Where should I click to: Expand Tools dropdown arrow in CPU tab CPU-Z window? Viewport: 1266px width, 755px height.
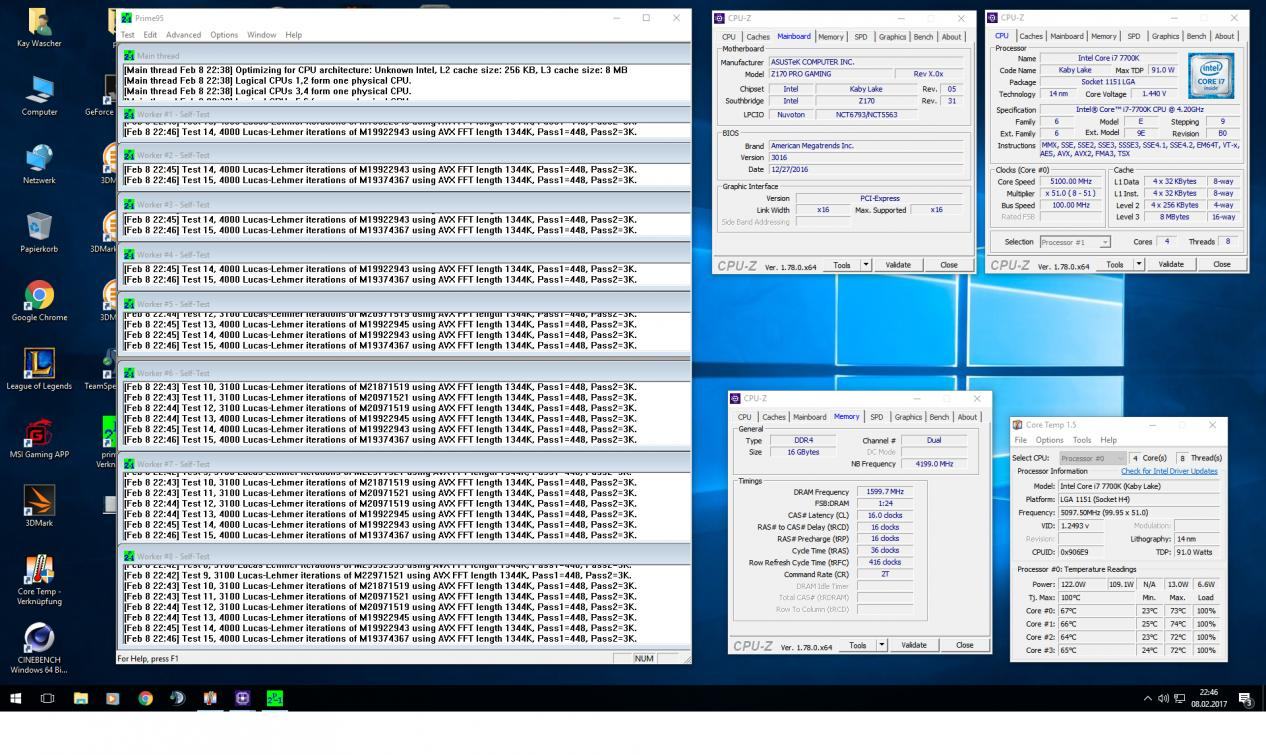[1139, 265]
